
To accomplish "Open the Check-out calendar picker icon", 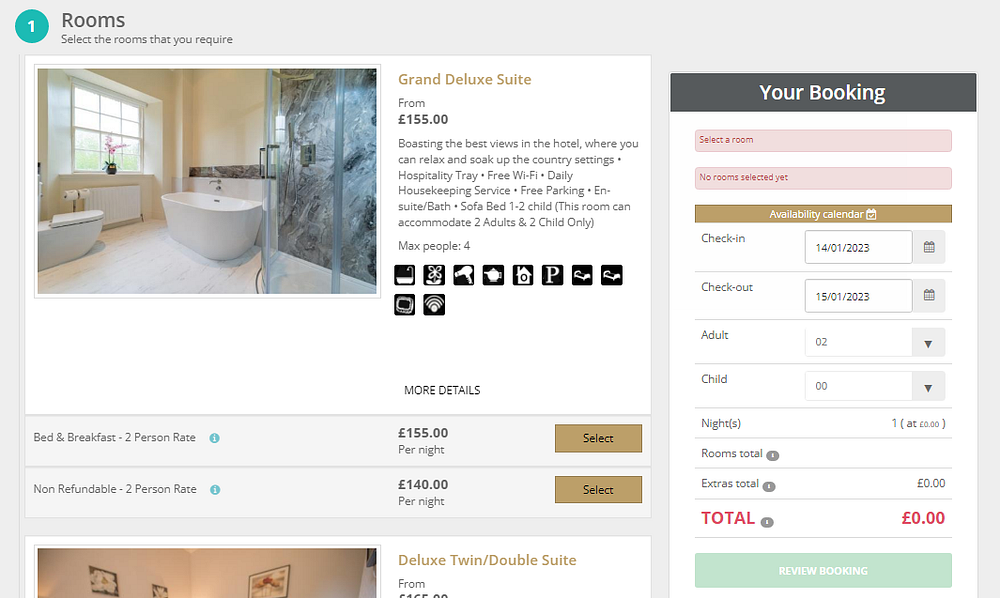I will click(929, 295).
